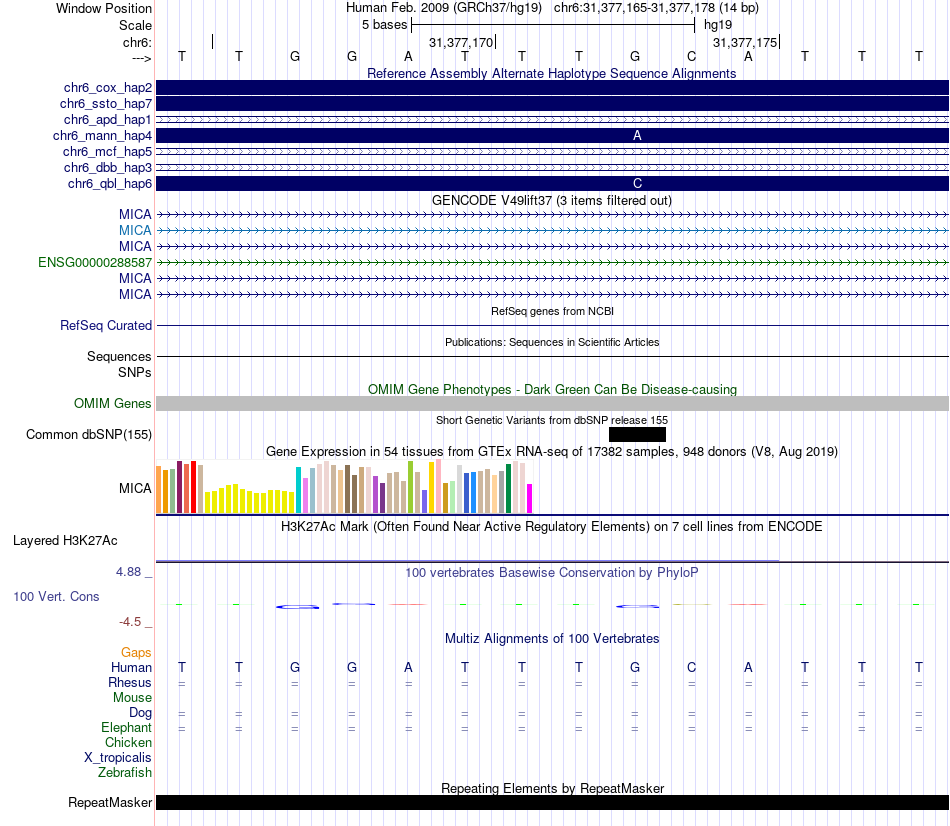Click the Sequences track label
Screen dimensions: 950x826
coord(119,356)
